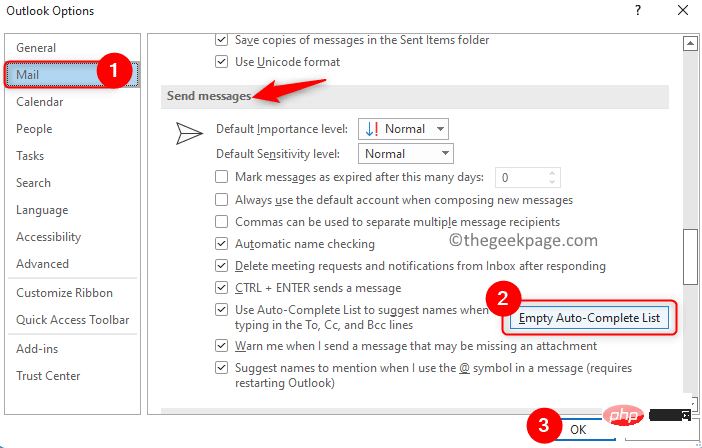The width and height of the screenshot is (702, 448).
Task: Toggle Automatic name checking checkbox
Action: point(221,243)
